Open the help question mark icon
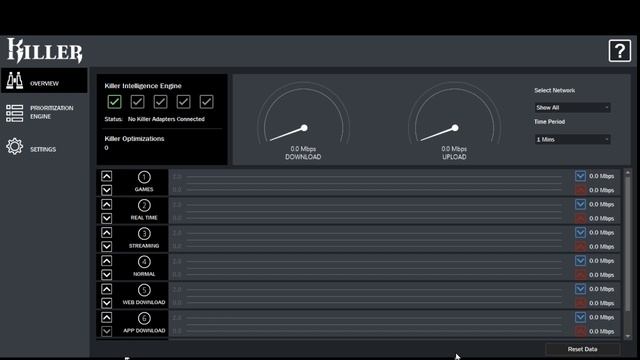Screen dimensions: 640x360 pyautogui.click(x=620, y=51)
